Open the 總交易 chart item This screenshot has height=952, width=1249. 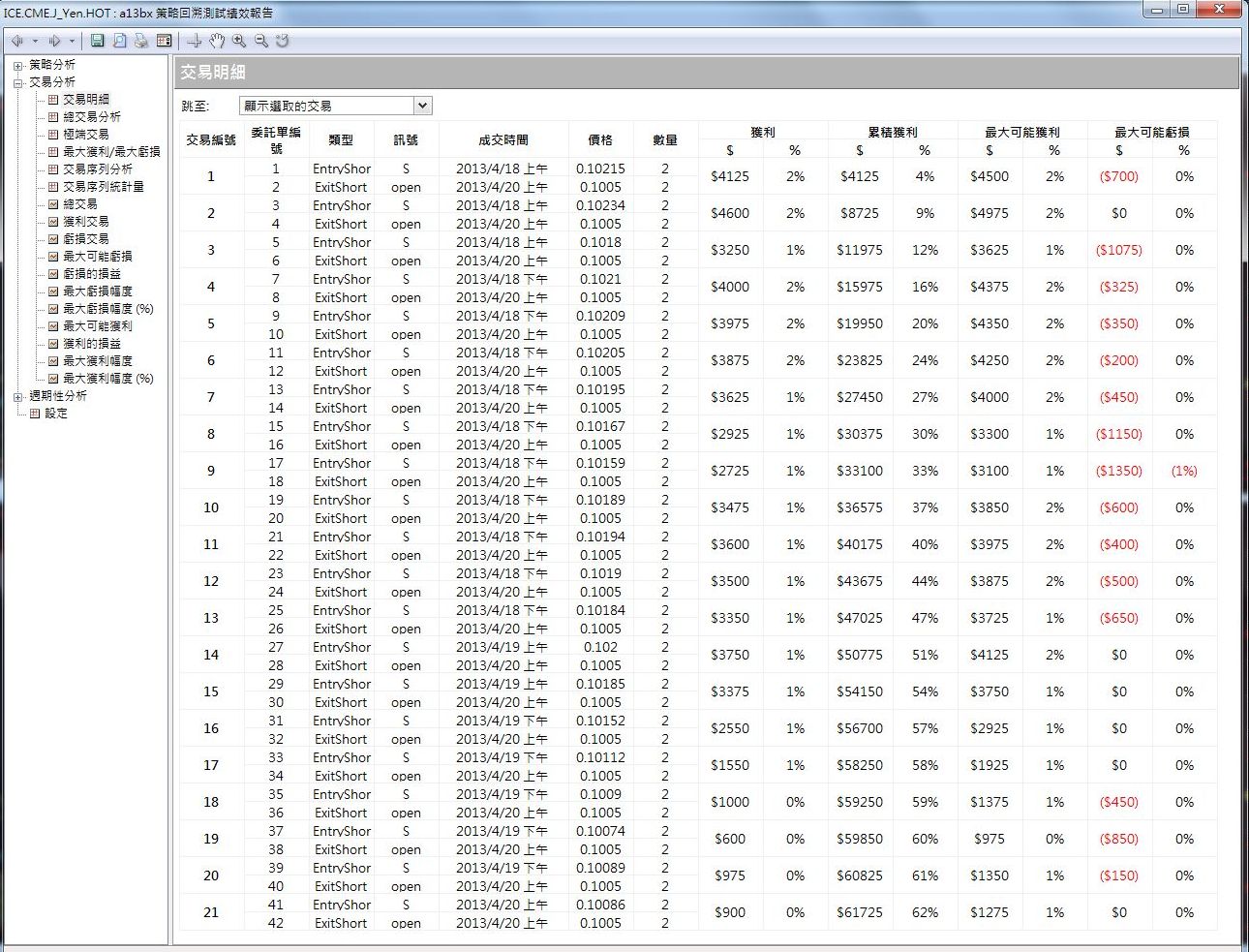click(x=80, y=204)
